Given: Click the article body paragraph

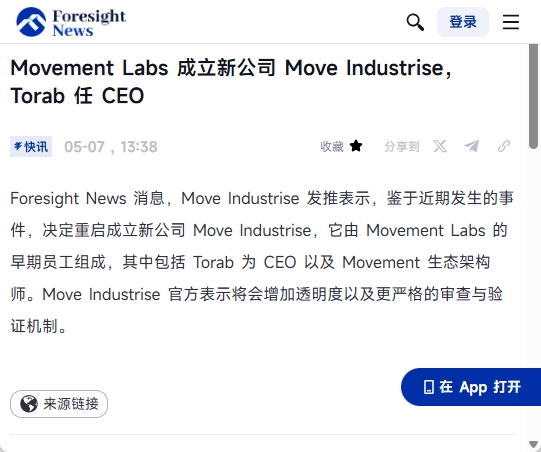Looking at the screenshot, I should coord(262,262).
